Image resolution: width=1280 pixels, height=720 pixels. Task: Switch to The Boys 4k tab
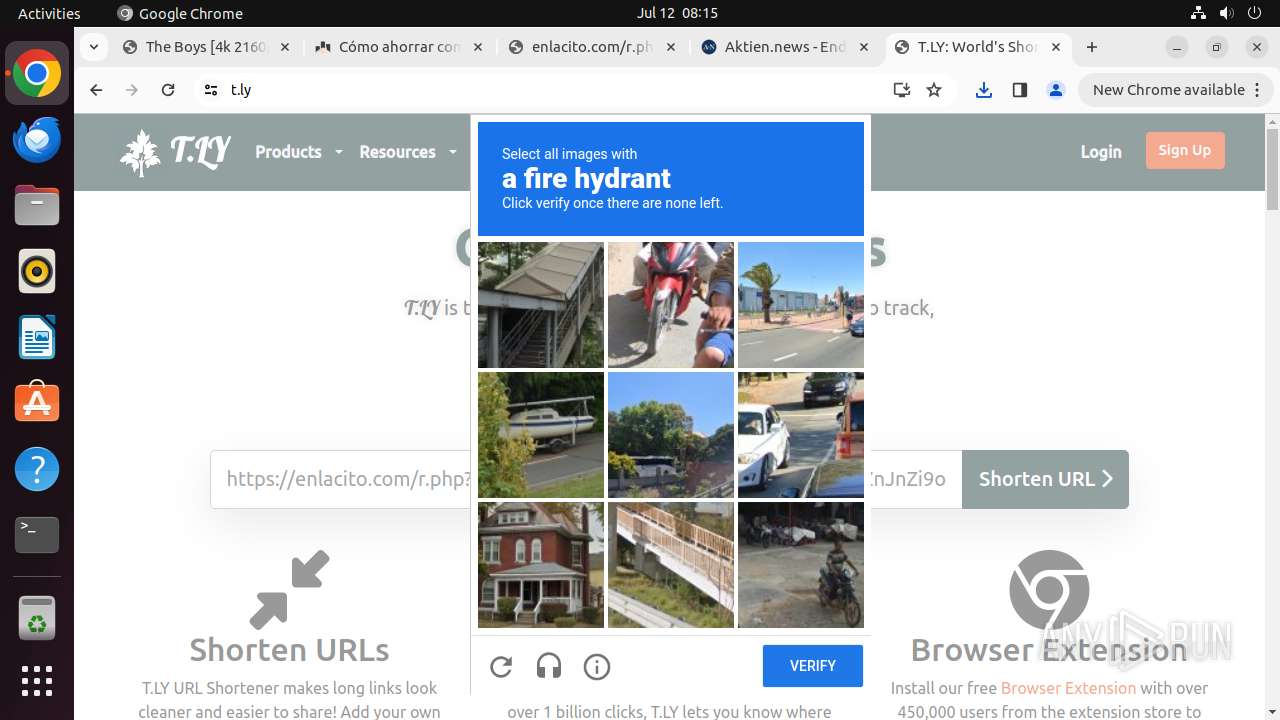pos(207,47)
